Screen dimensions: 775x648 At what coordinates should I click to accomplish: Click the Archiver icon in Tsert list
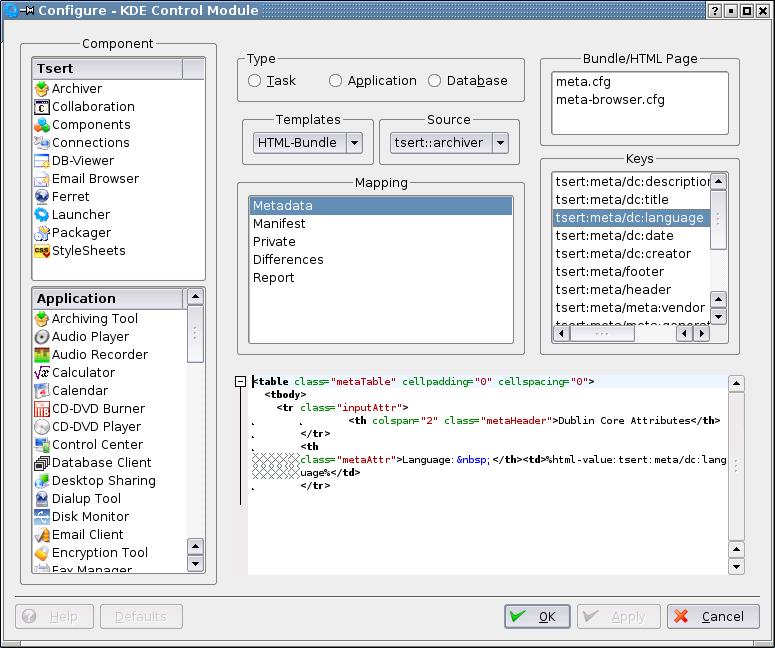tap(42, 89)
